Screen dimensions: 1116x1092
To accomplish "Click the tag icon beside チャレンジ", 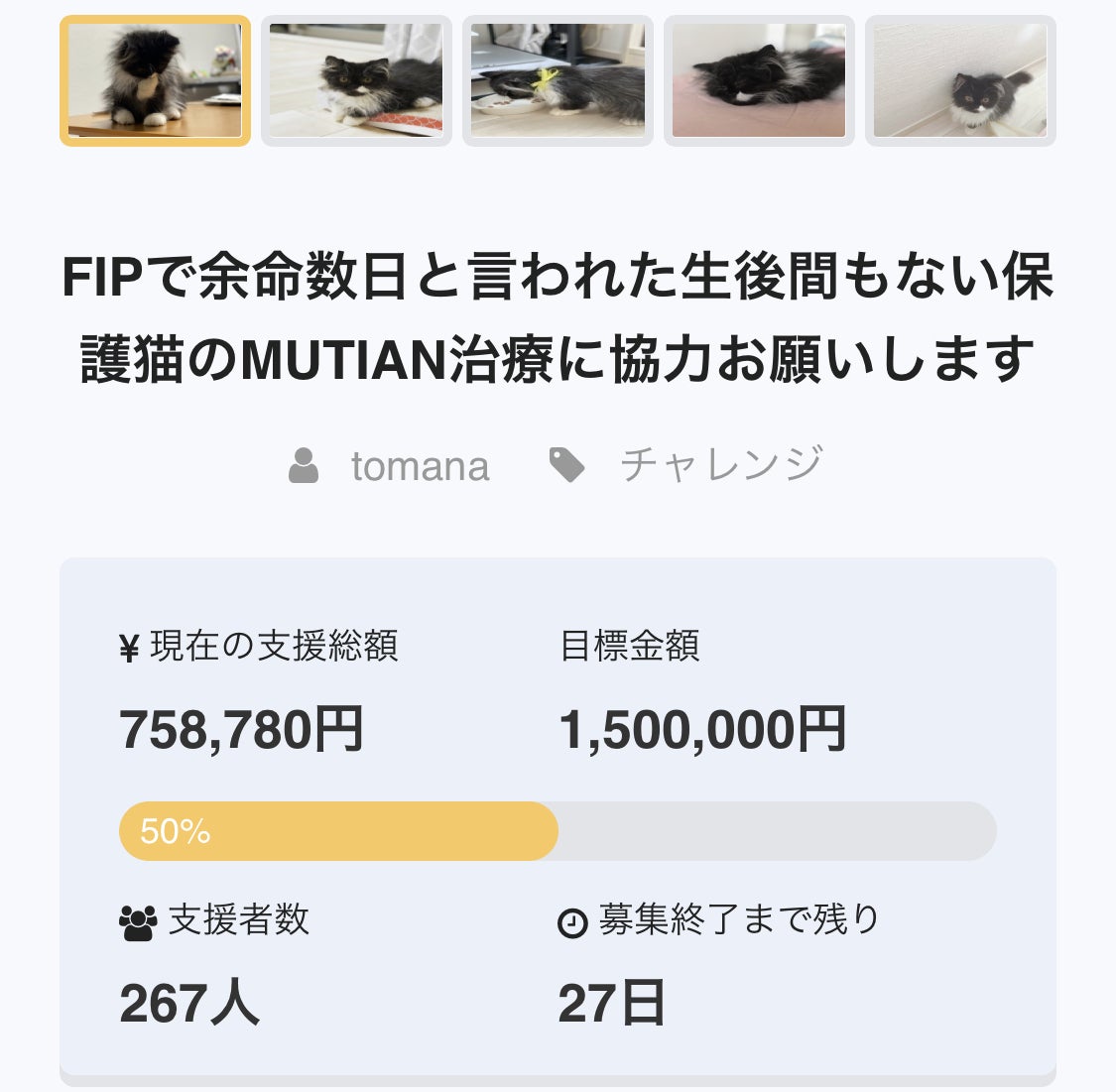I will [x=566, y=465].
